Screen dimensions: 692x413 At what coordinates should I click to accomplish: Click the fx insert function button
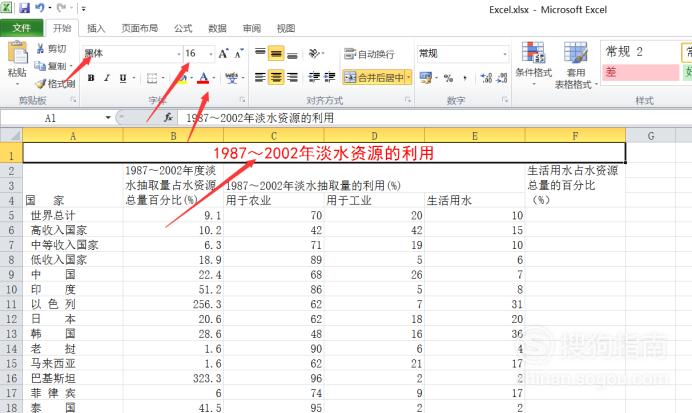coord(168,118)
